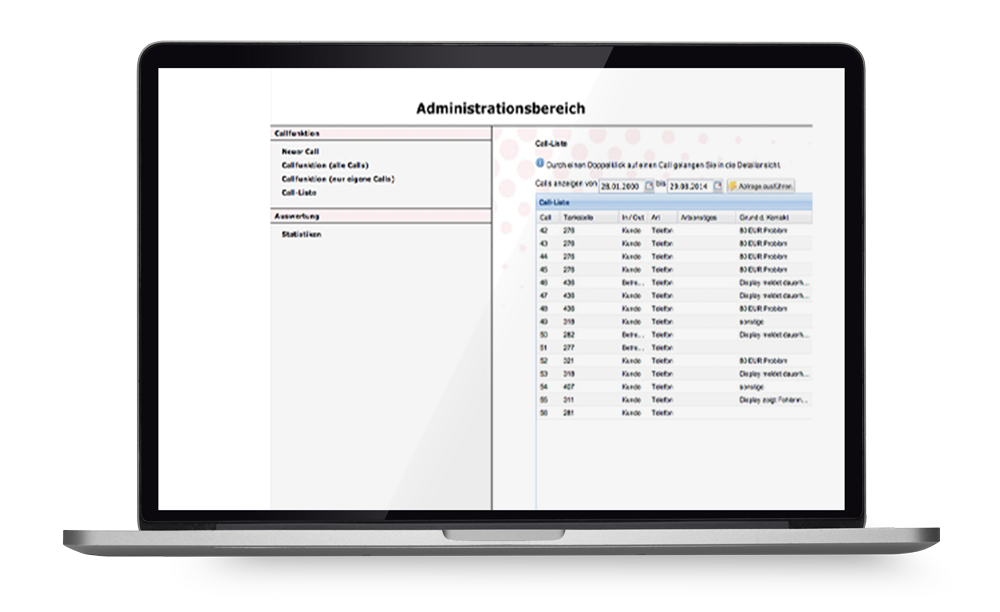Click the 'Abfrage ausführen' button

pyautogui.click(x=762, y=186)
